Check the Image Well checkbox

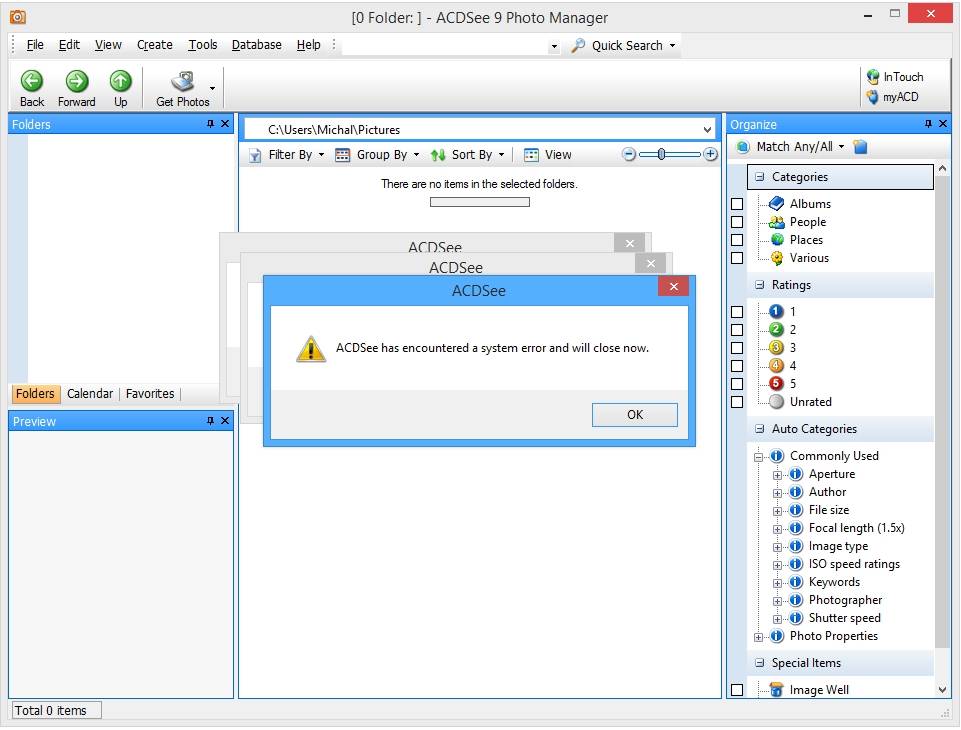tap(737, 690)
